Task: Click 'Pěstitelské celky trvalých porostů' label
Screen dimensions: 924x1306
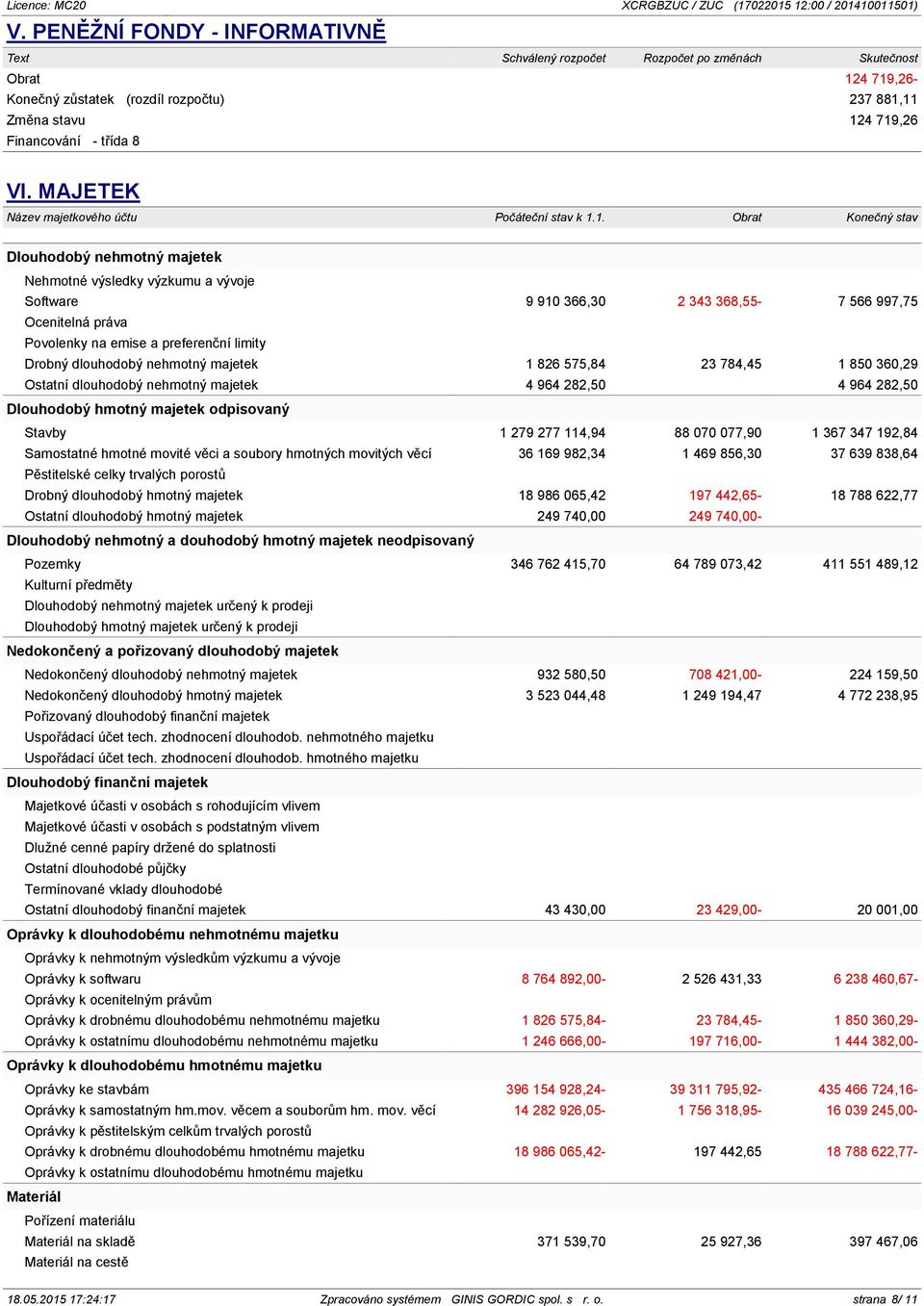Action: coord(125,474)
